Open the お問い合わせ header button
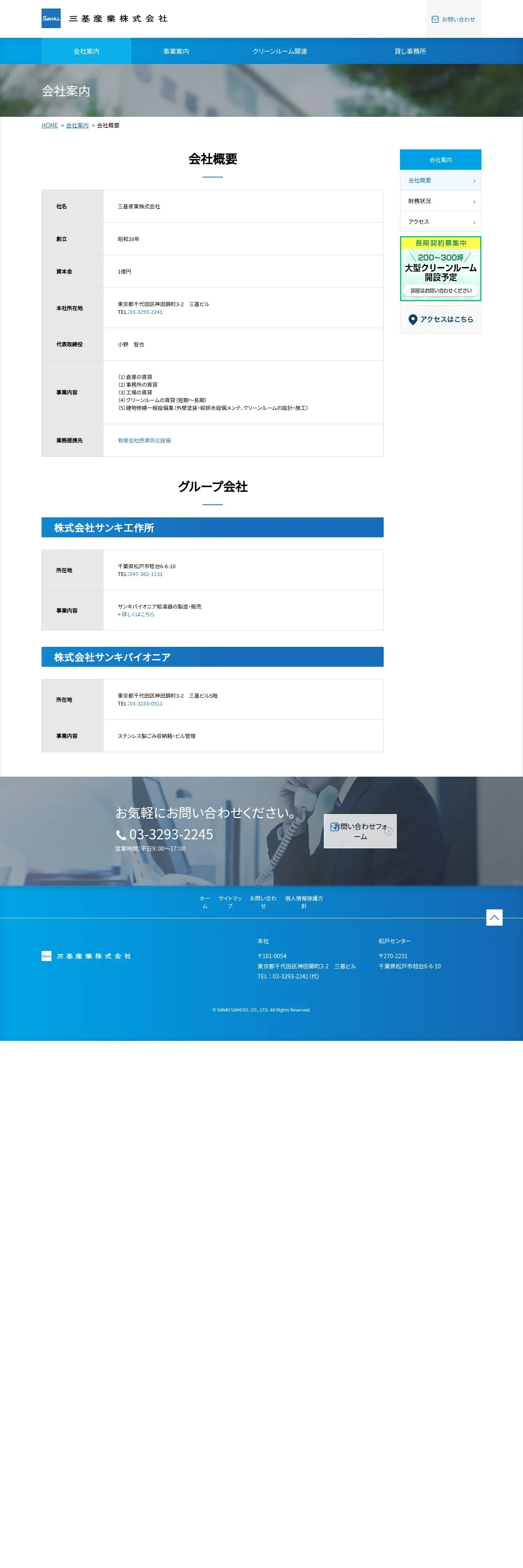The width and height of the screenshot is (523, 1568). (453, 19)
